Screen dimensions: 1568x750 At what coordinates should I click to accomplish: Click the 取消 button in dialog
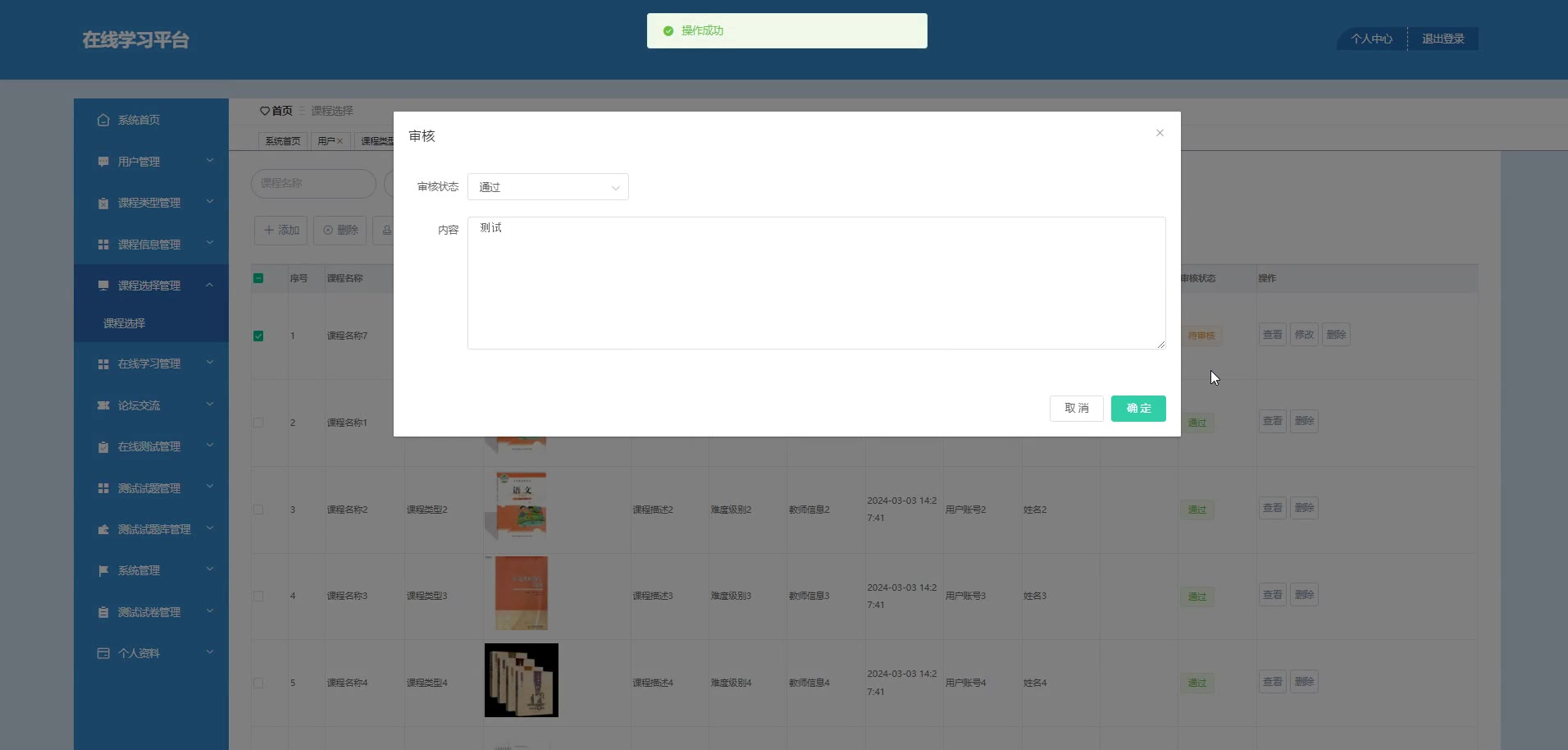click(x=1076, y=409)
